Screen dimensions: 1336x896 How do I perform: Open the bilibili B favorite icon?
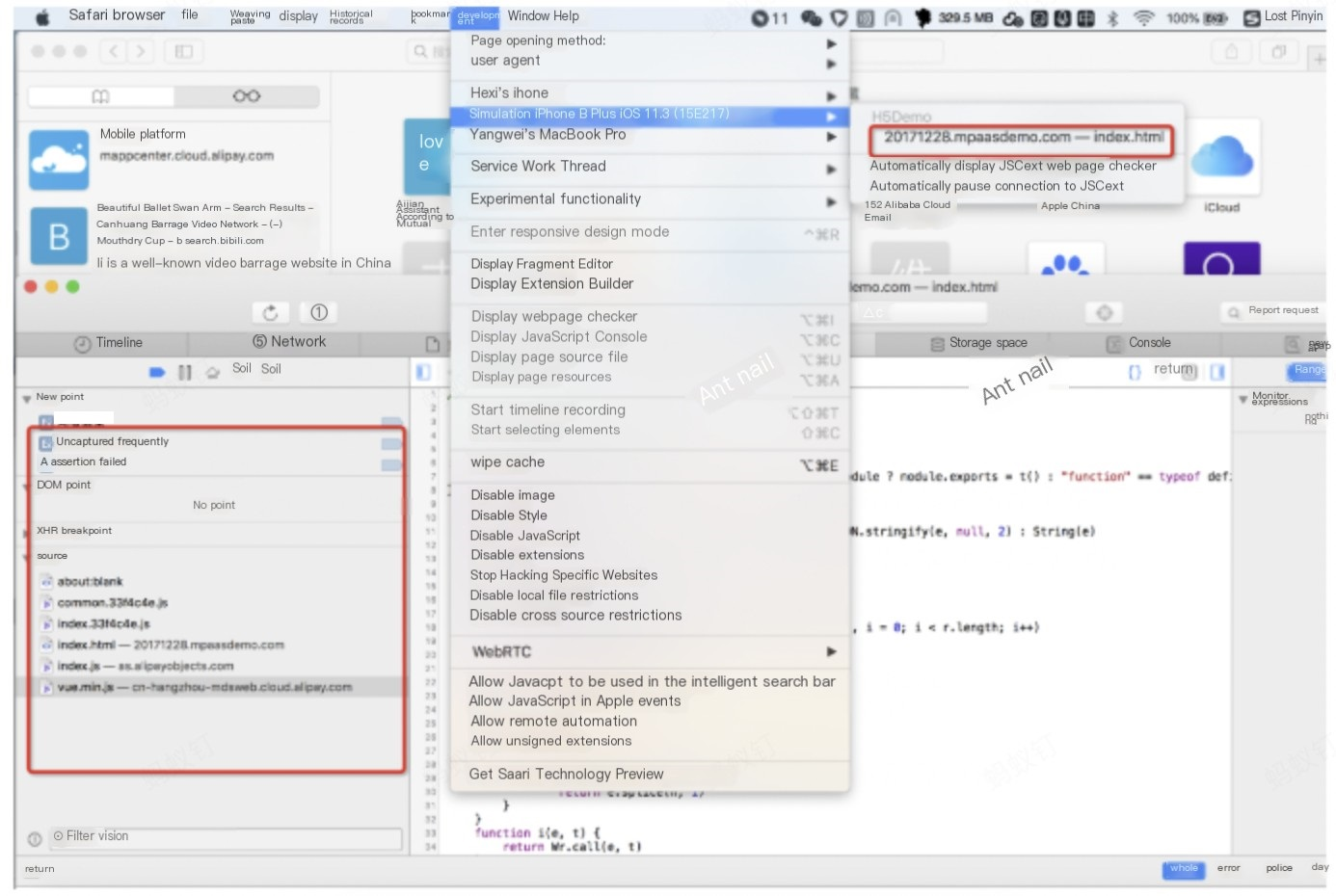[x=59, y=236]
